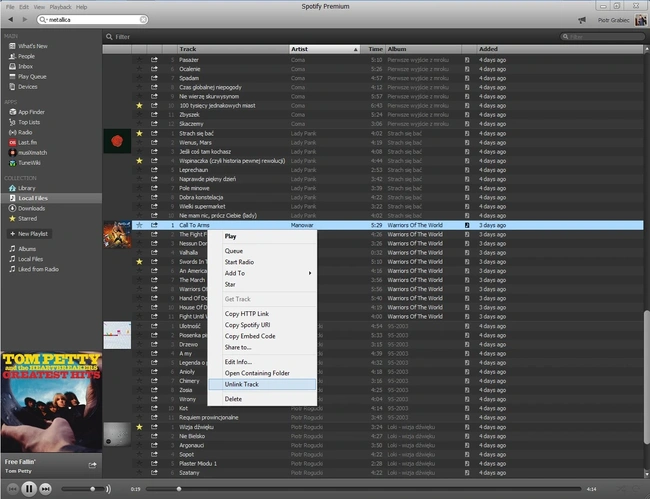Image resolution: width=650 pixels, height=499 pixels.
Task: Open Starred collection
Action: pyautogui.click(x=23, y=218)
